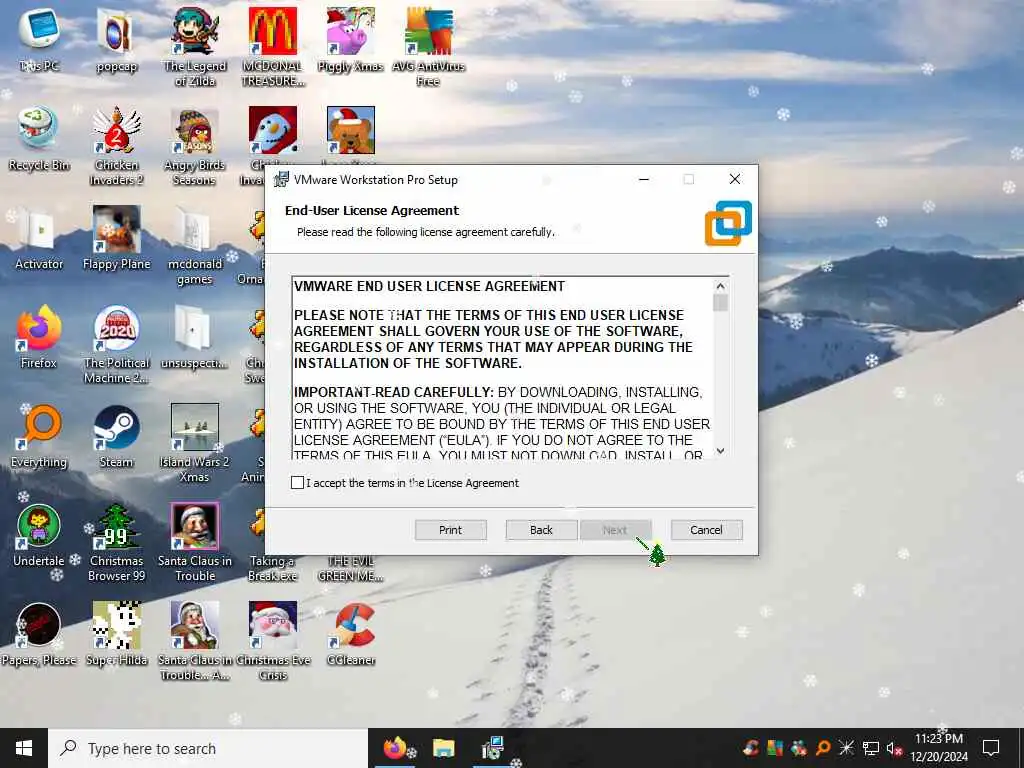Select the Christmas Eve Crisis icon
The height and width of the screenshot is (768, 1024).
click(273, 642)
